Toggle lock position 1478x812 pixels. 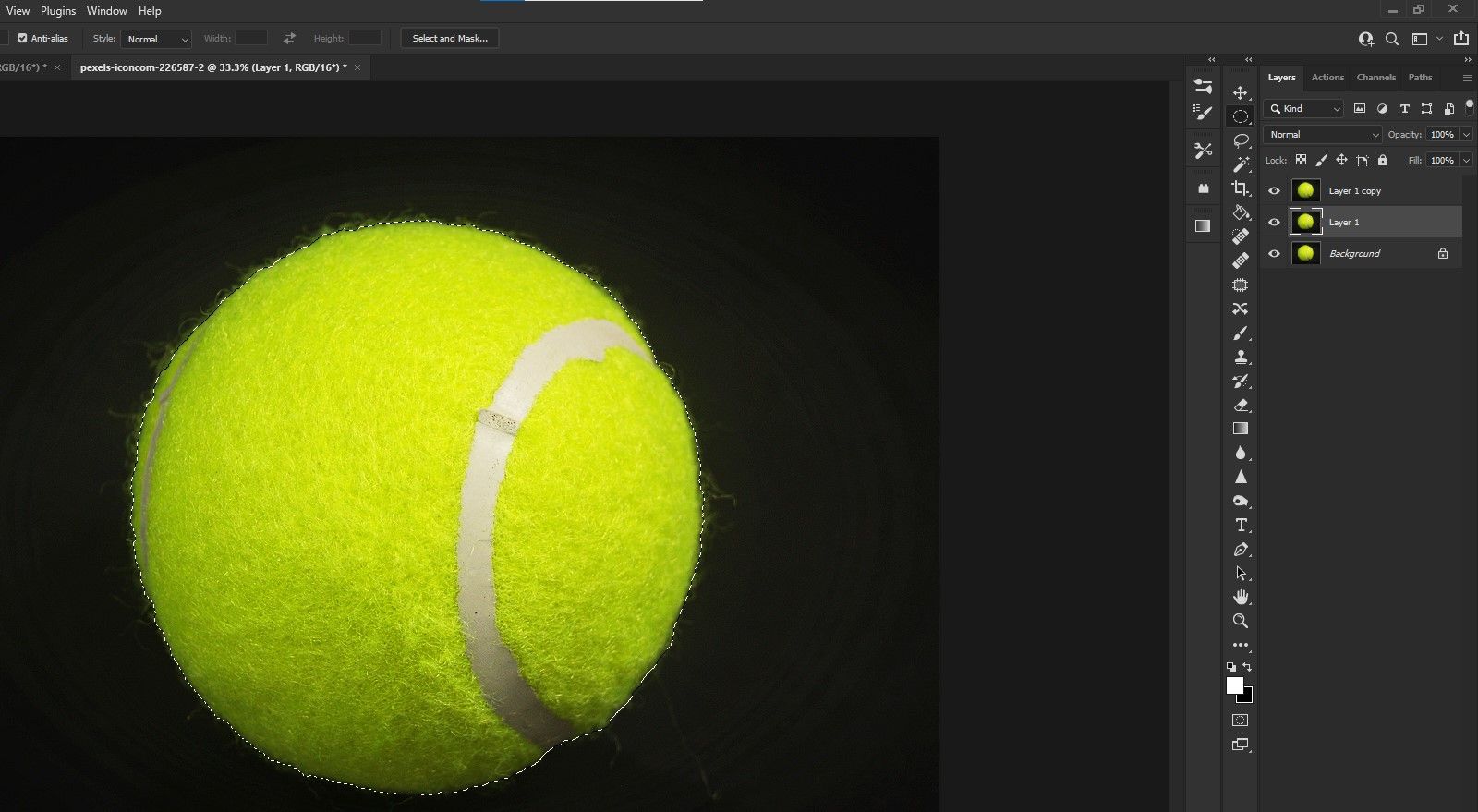[1341, 160]
